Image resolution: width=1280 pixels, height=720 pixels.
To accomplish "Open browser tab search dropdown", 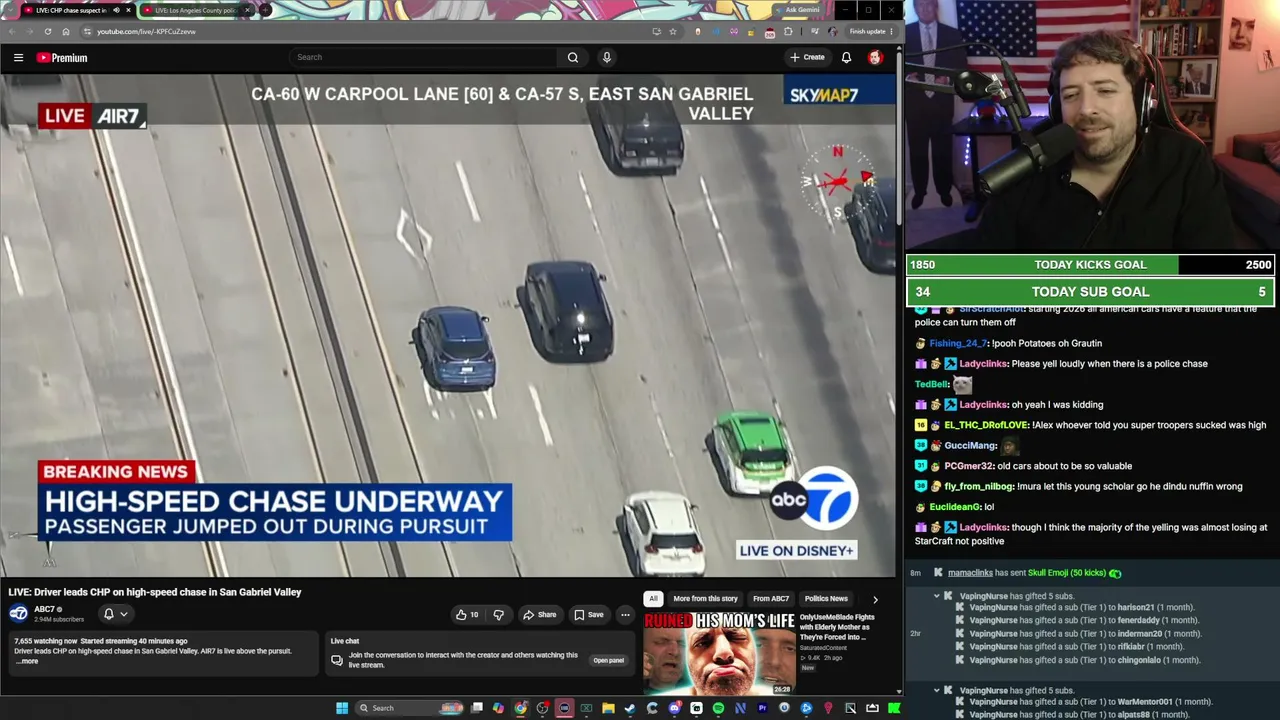I will tap(10, 10).
